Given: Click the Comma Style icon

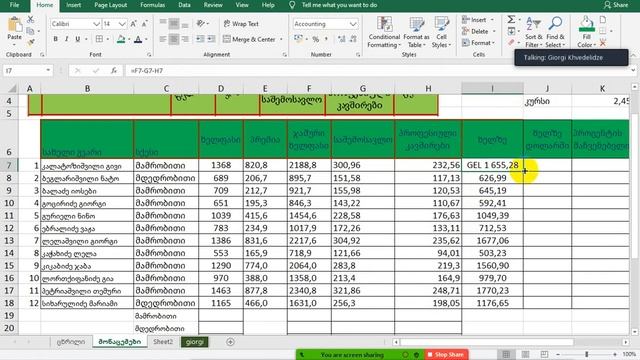Looking at the screenshot, I should 326,39.
